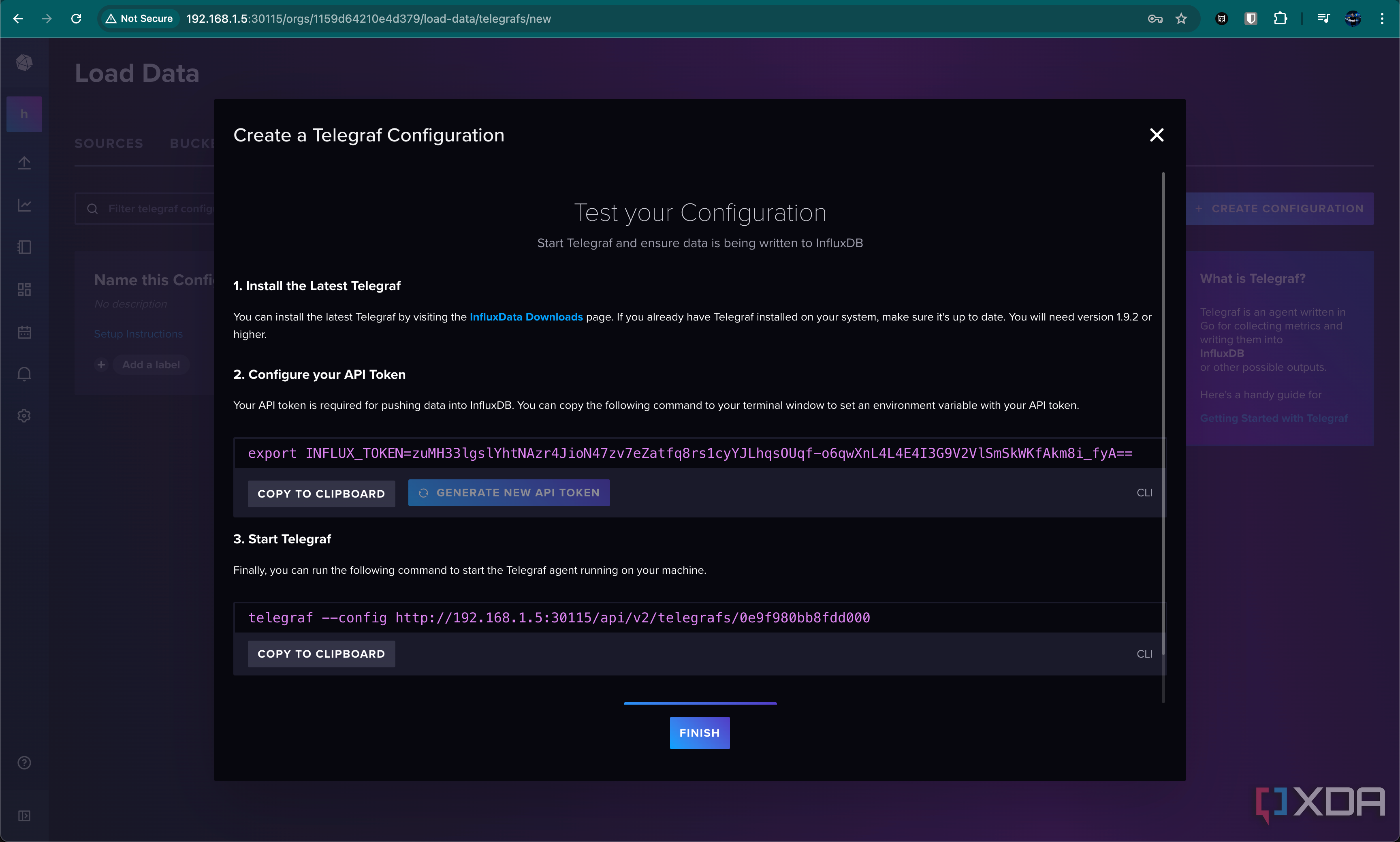Open the browser three-dot menu

1382,19
